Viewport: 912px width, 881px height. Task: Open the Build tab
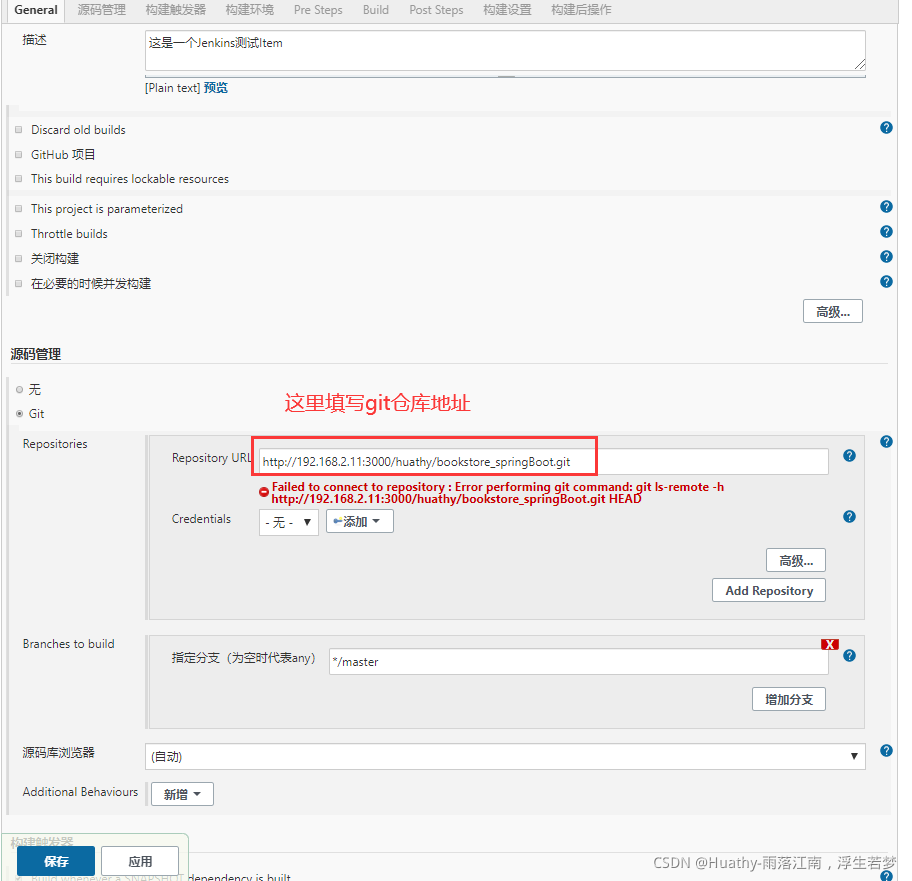click(376, 10)
